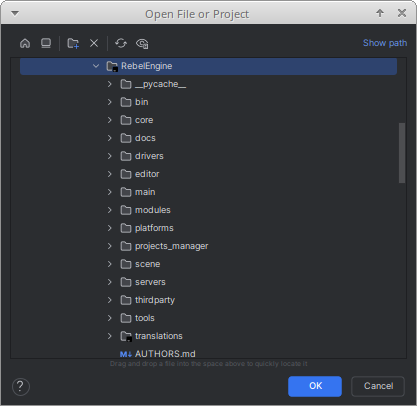Image resolution: width=417 pixels, height=406 pixels.
Task: Click the title bar up-arrow button
Action: (380, 13)
